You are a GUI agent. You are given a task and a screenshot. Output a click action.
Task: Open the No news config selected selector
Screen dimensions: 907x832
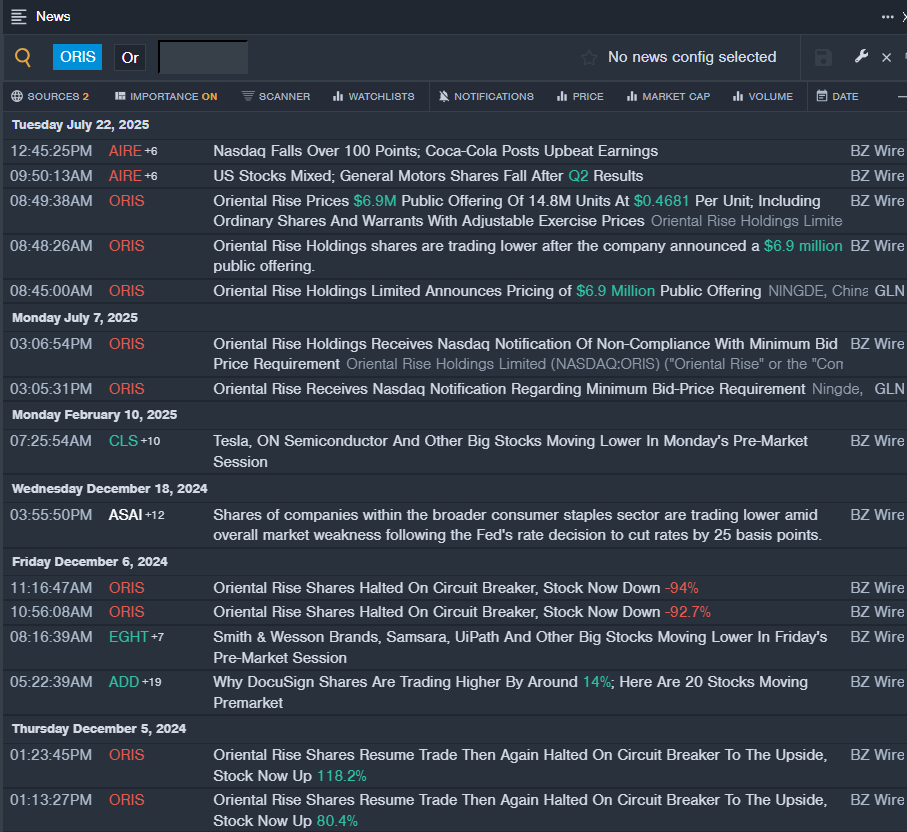pyautogui.click(x=692, y=57)
